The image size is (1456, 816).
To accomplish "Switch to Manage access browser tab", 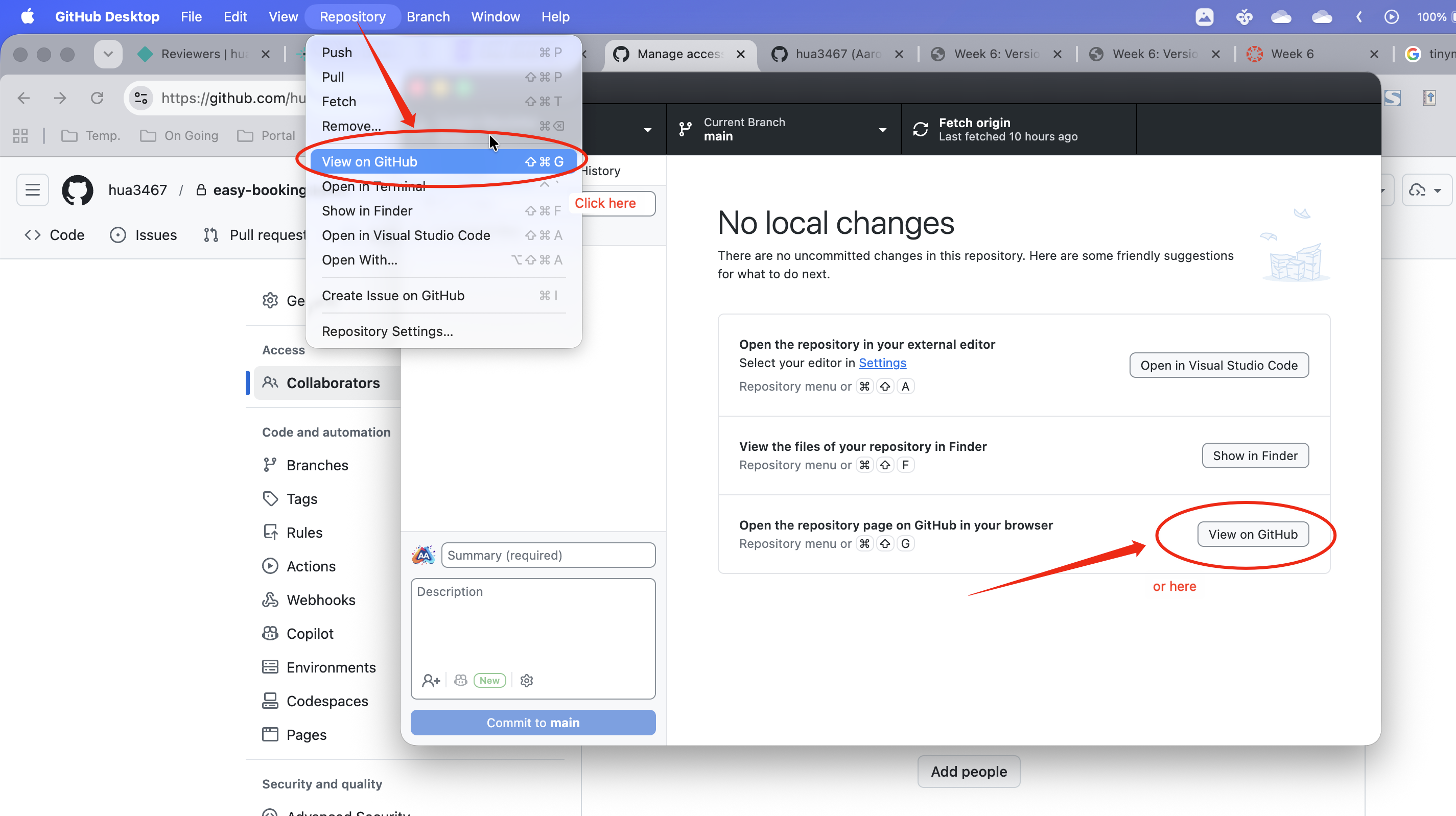I will 680,54.
